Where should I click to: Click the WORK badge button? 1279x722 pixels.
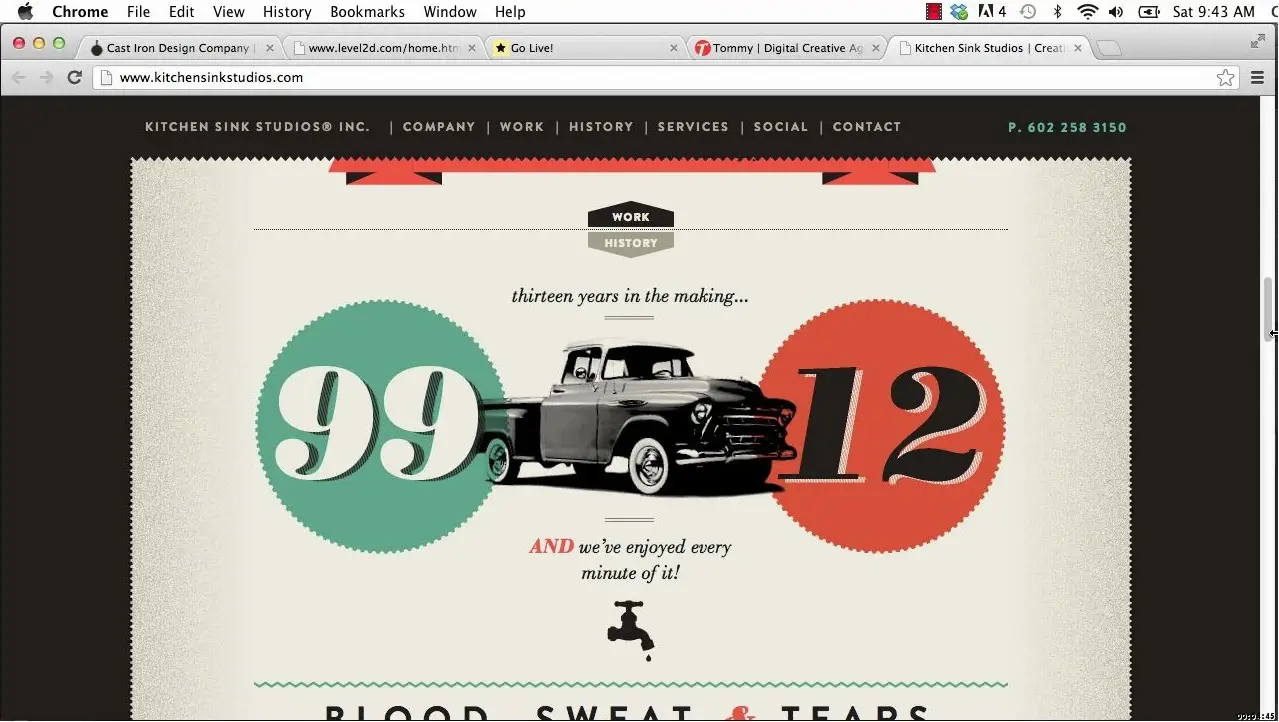tap(631, 217)
